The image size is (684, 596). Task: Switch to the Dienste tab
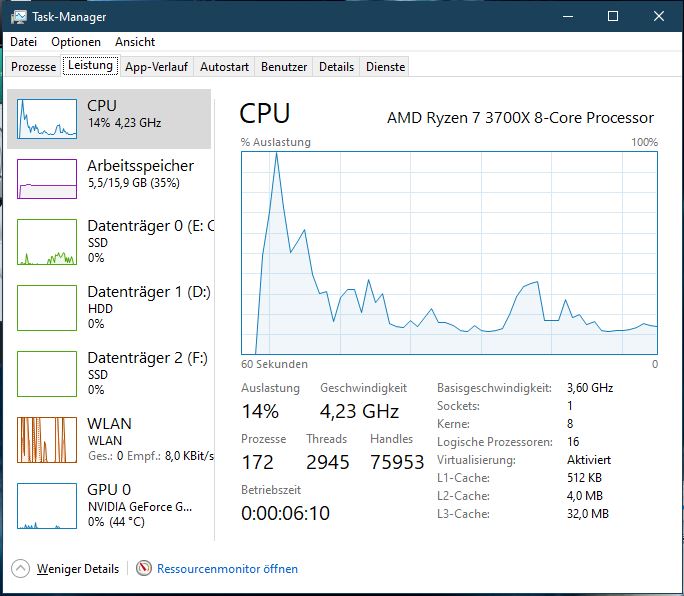click(385, 67)
